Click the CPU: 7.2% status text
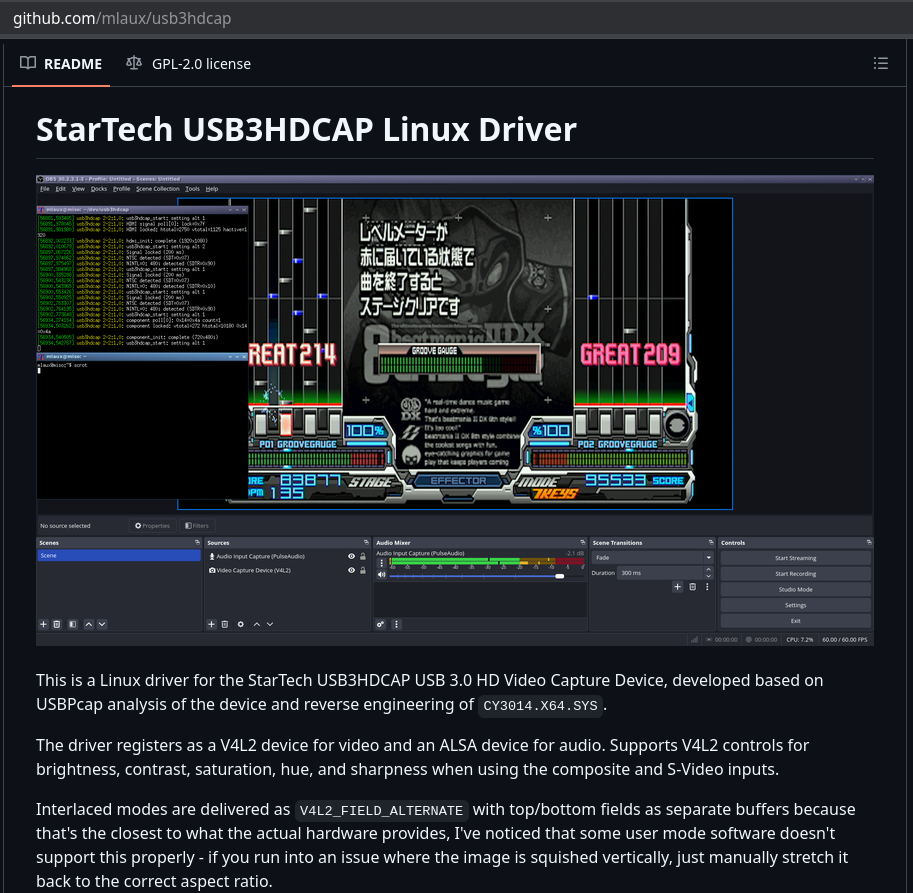Image resolution: width=913 pixels, height=893 pixels. click(x=799, y=639)
